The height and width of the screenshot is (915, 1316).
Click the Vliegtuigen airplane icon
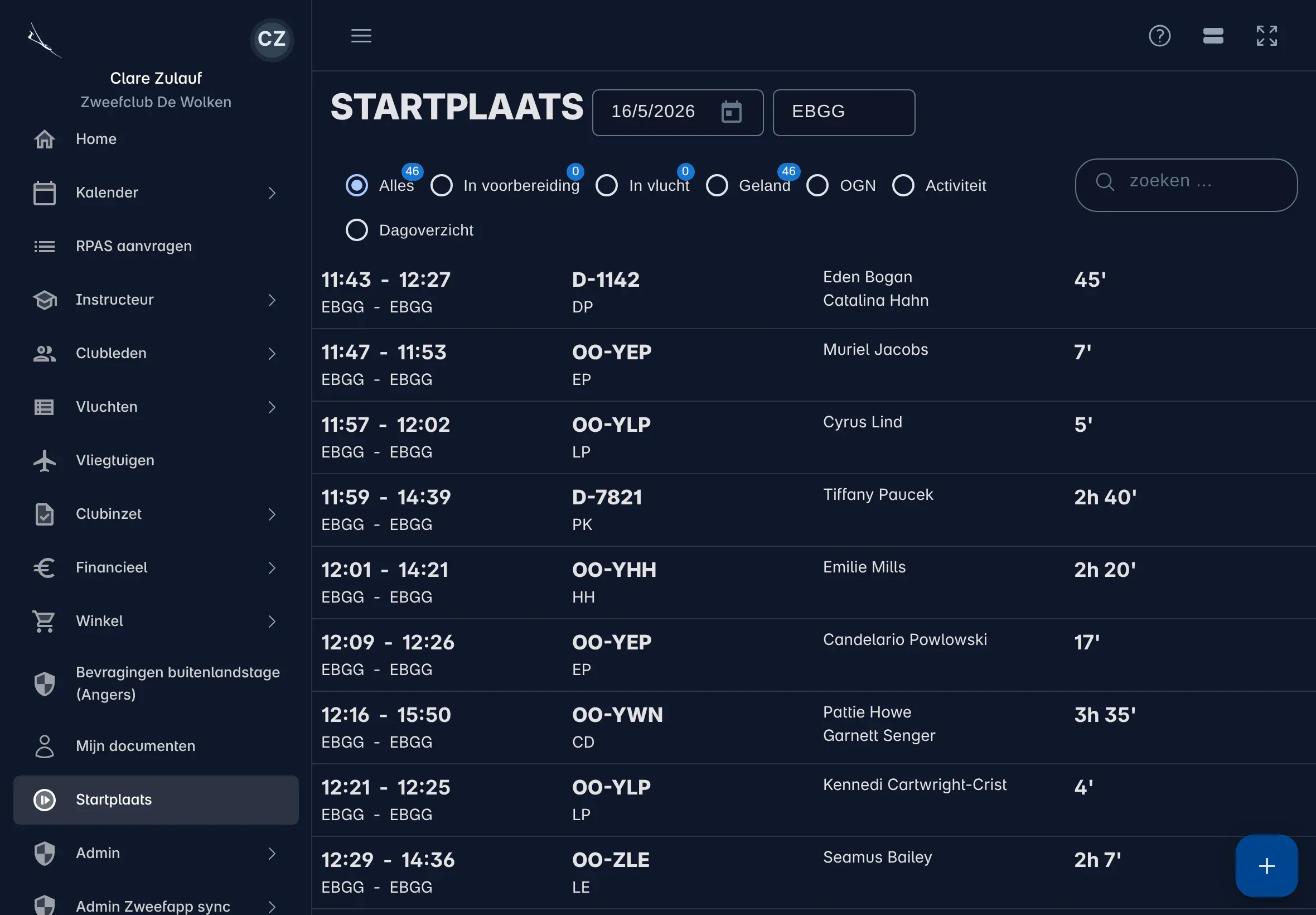pyautogui.click(x=44, y=460)
